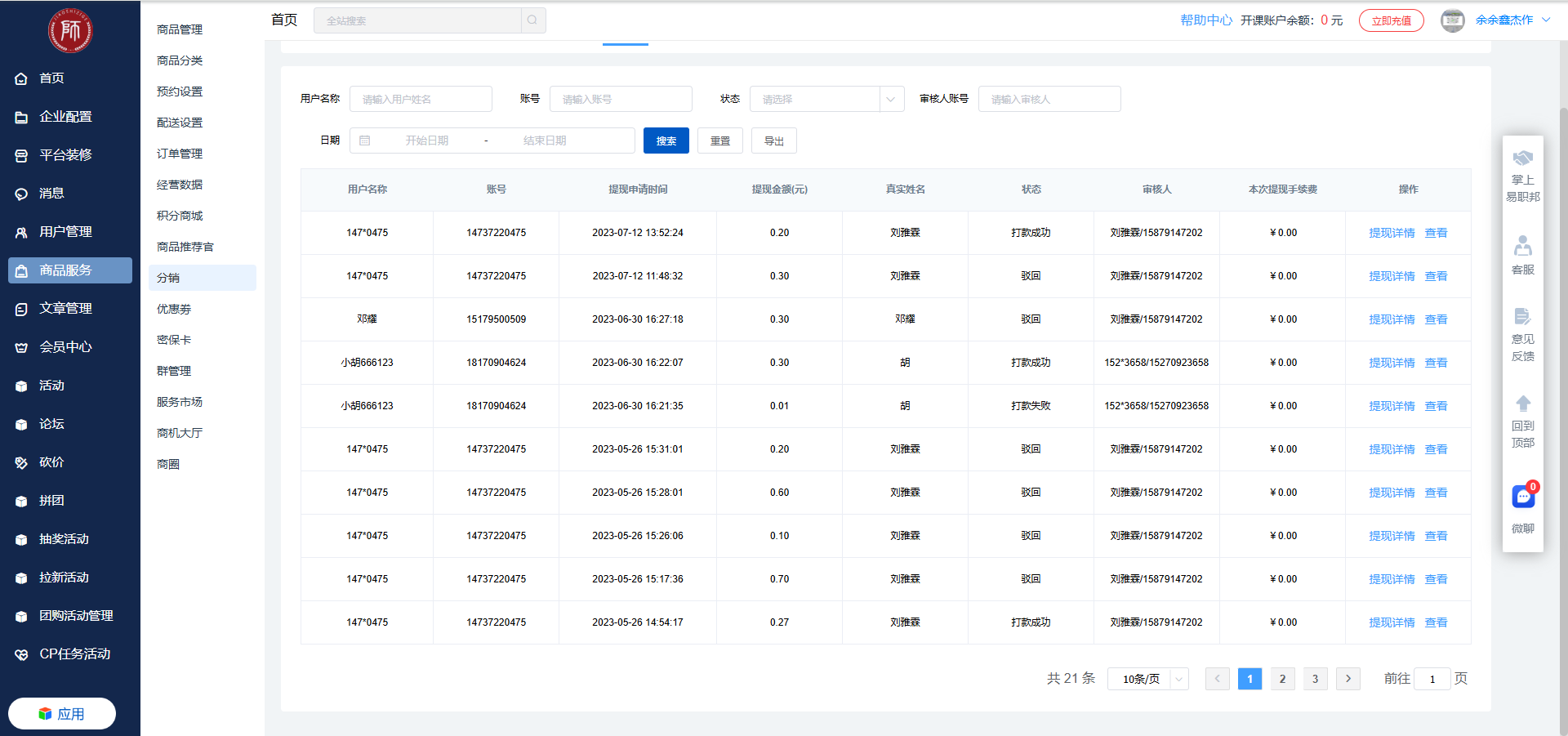Image resolution: width=1568 pixels, height=736 pixels.
Task: Click the search magnifier icon in top bar
Action: [532, 20]
